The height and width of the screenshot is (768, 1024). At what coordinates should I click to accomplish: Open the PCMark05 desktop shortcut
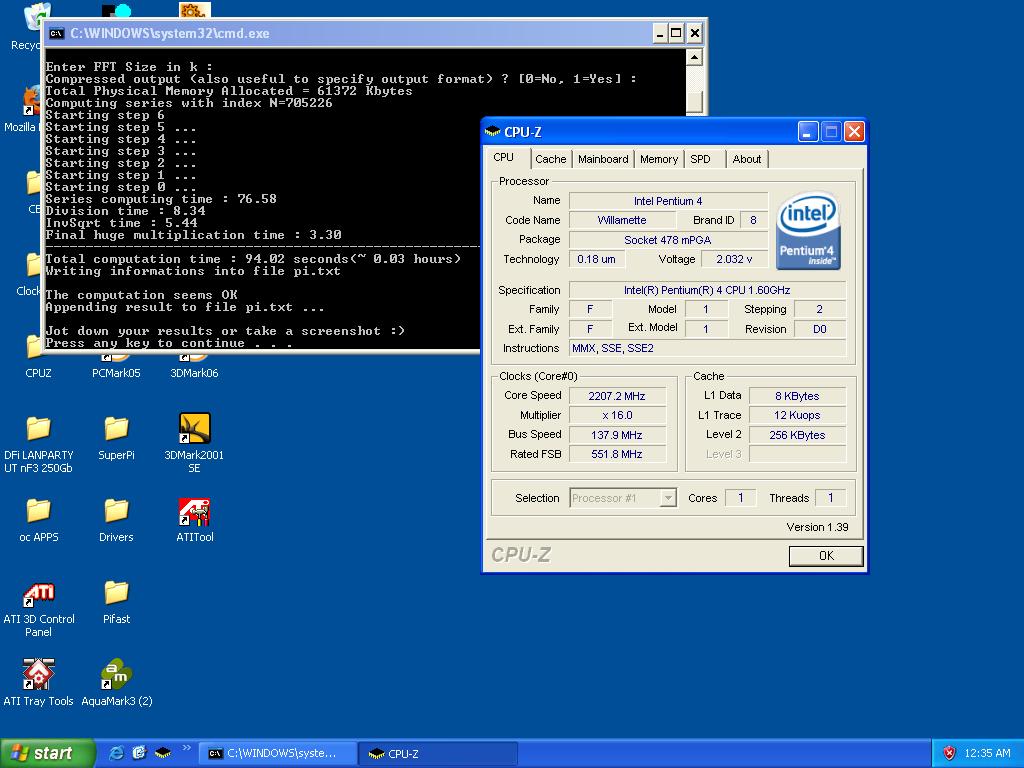116,366
